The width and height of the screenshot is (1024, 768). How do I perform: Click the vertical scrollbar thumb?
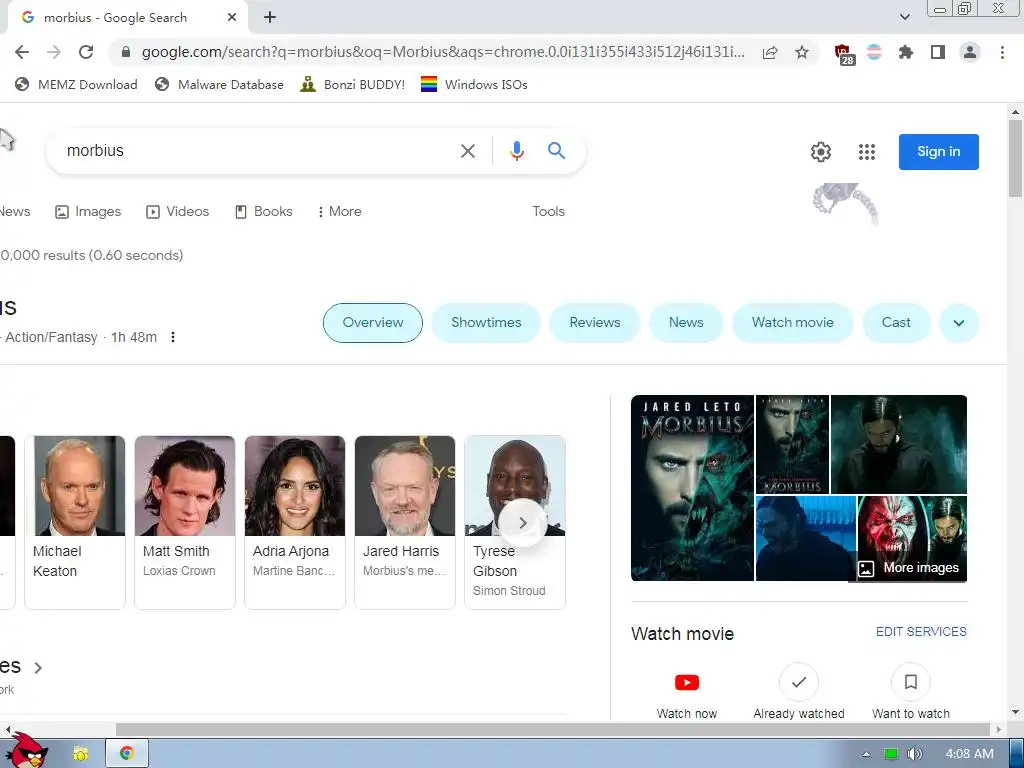click(x=1015, y=158)
